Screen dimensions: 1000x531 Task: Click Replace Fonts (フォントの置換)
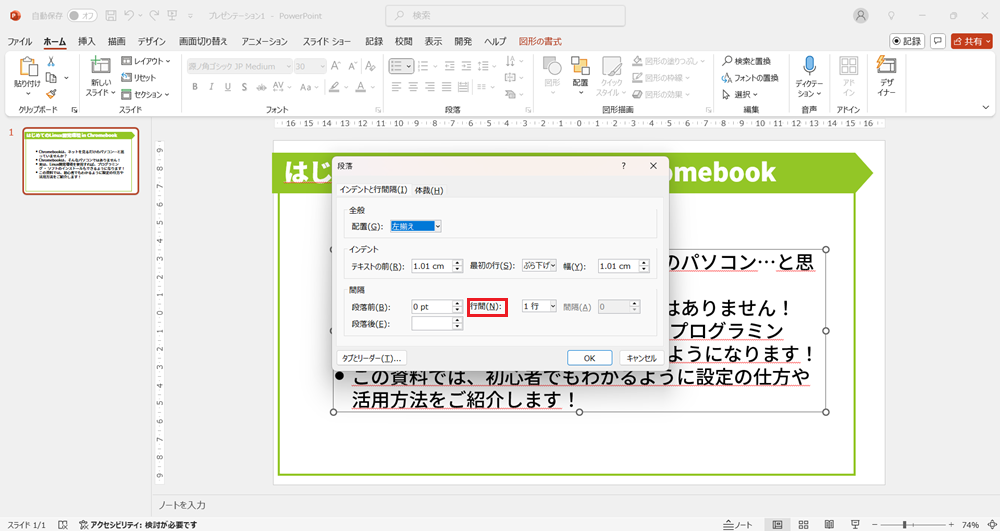pyautogui.click(x=750, y=78)
